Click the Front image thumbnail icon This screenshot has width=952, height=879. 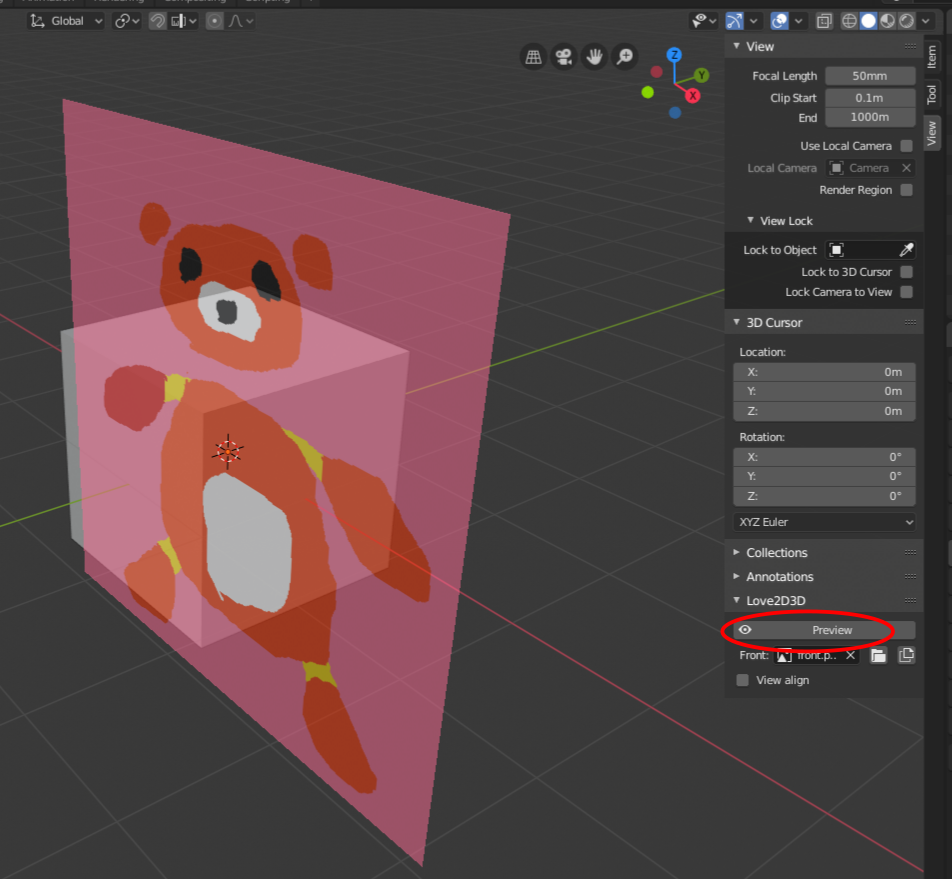(x=784, y=656)
